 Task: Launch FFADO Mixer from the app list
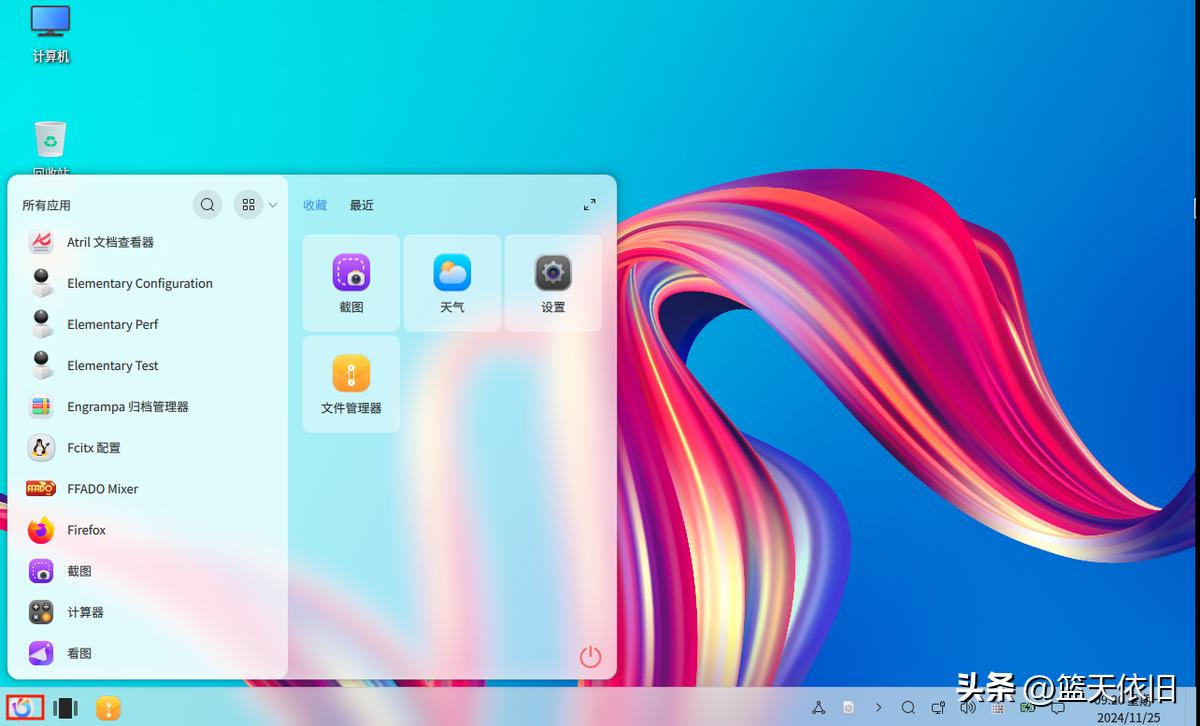coord(102,489)
